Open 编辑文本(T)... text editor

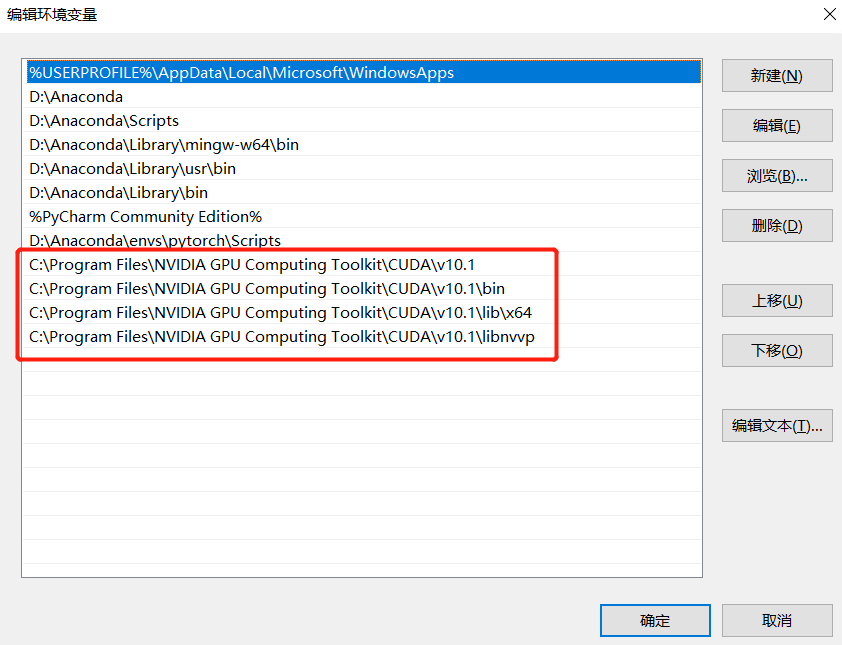click(777, 426)
